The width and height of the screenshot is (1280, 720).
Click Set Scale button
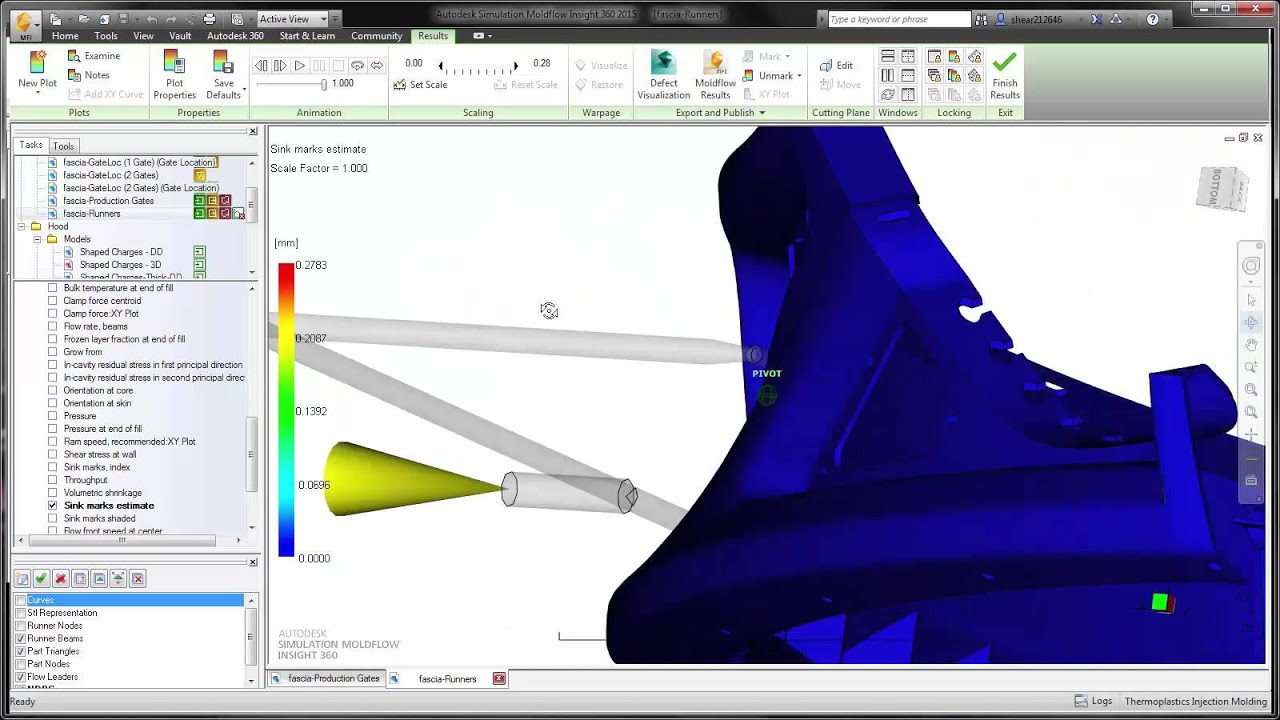tap(420, 85)
